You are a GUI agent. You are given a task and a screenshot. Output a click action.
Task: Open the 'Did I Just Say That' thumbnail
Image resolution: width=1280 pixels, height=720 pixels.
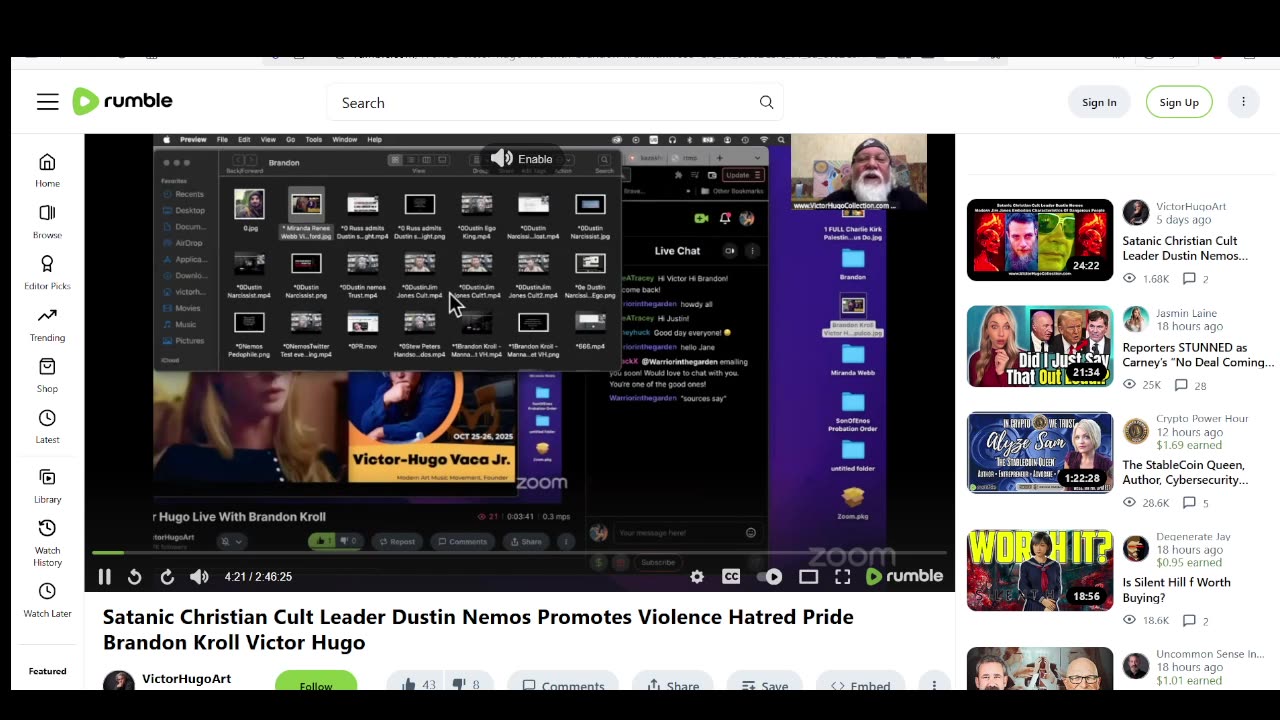pyautogui.click(x=1040, y=346)
